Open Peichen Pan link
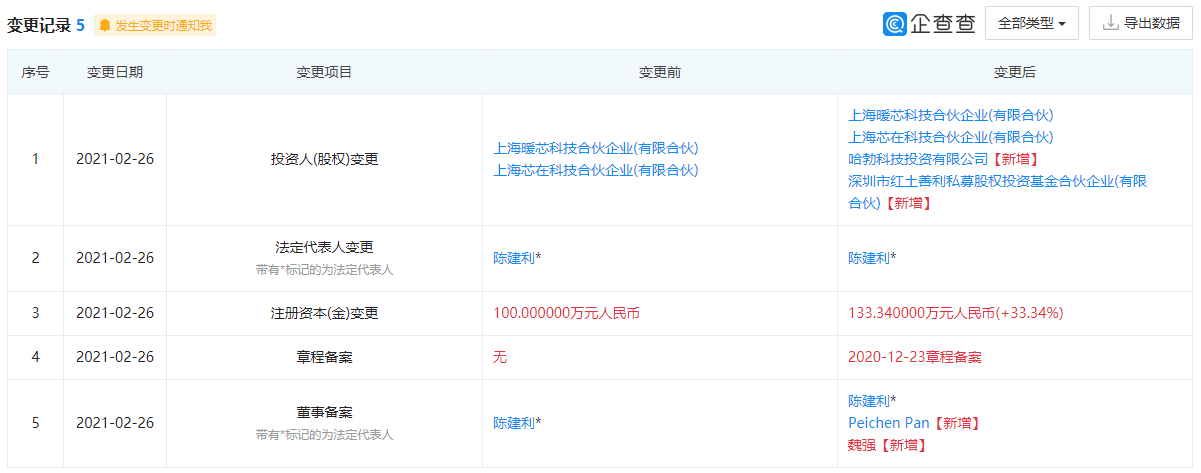 890,423
